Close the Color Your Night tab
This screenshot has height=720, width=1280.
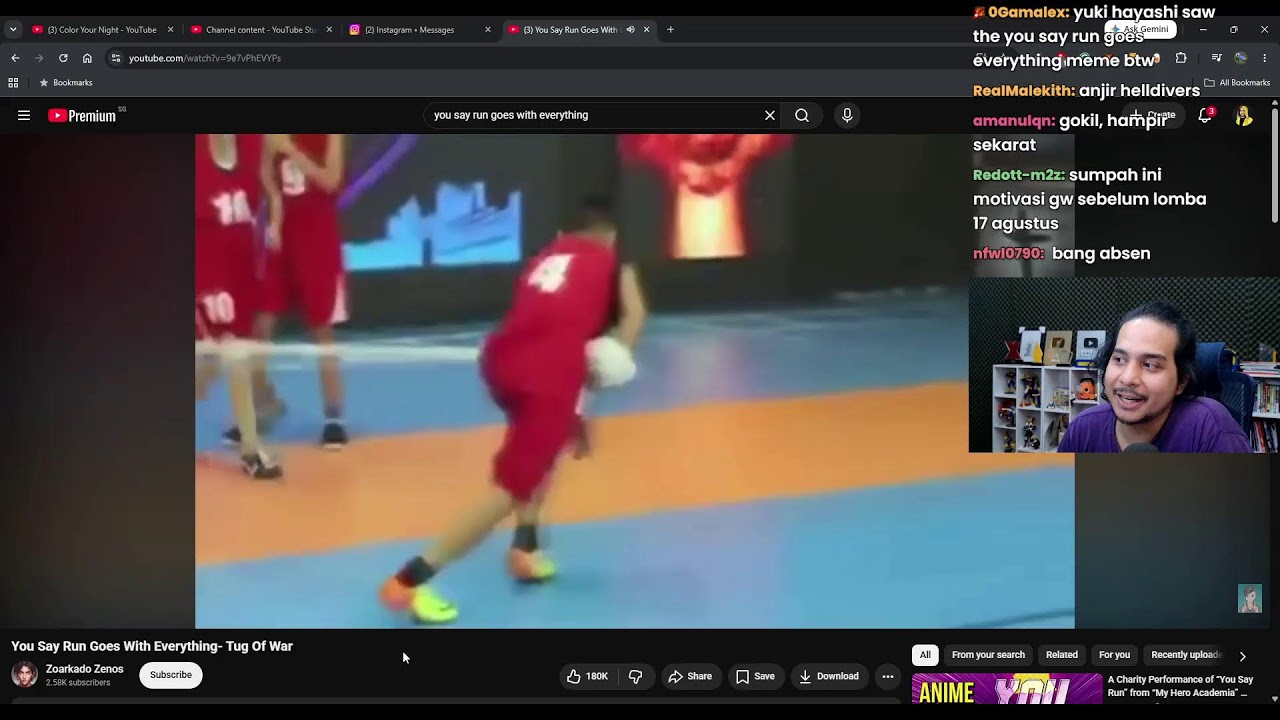click(170, 30)
